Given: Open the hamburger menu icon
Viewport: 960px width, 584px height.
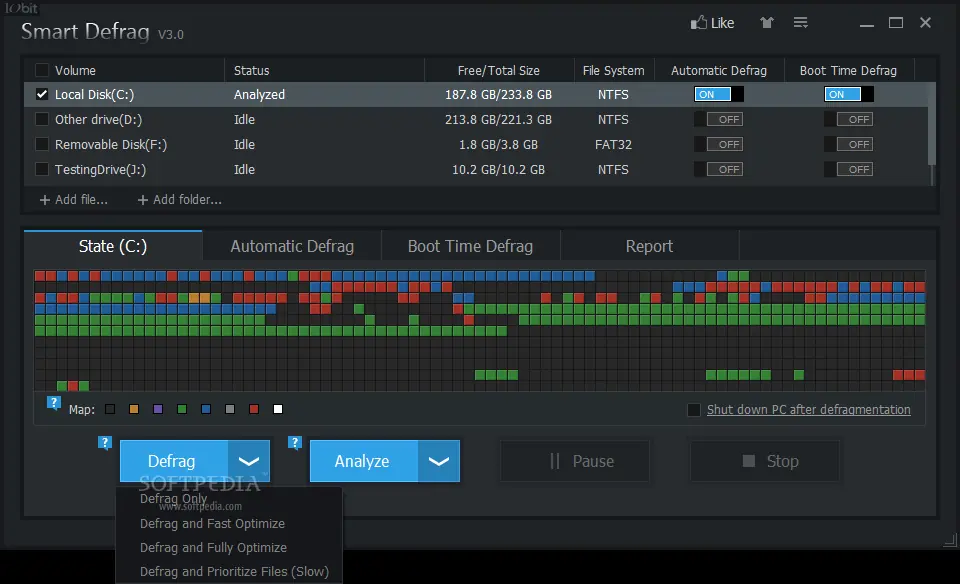Looking at the screenshot, I should coord(800,23).
